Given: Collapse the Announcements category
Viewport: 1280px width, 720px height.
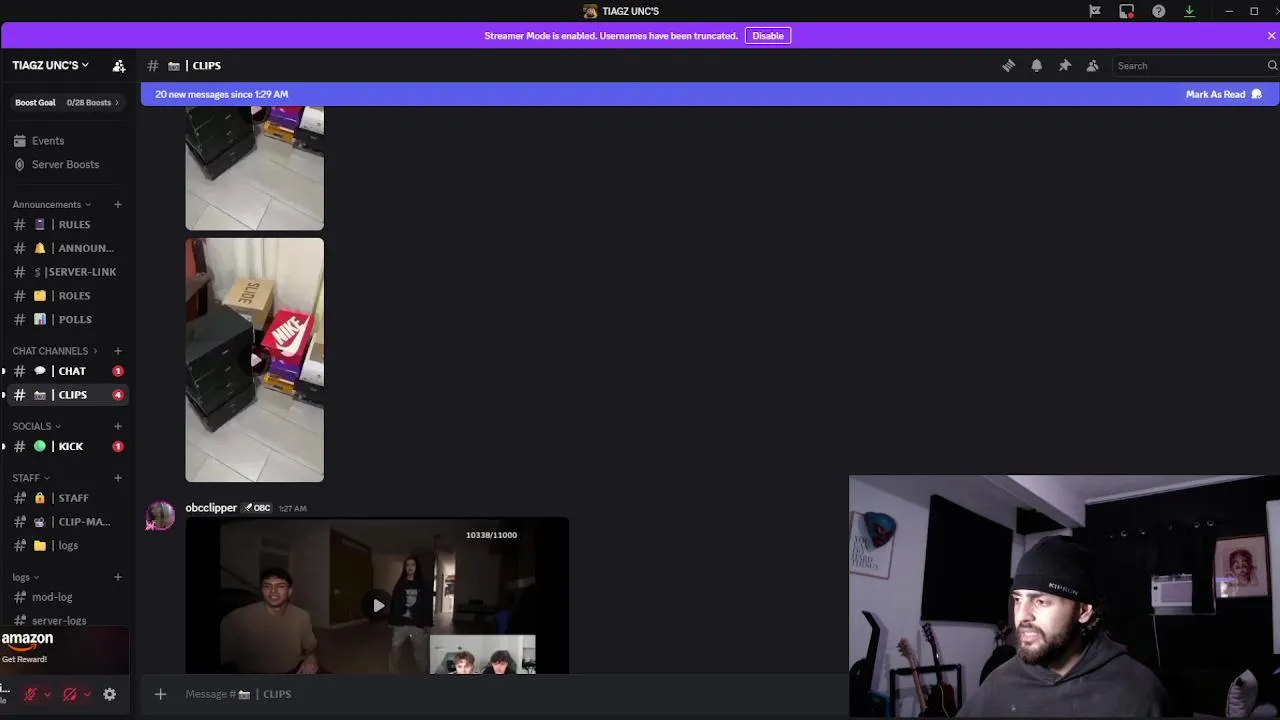Looking at the screenshot, I should (x=51, y=204).
